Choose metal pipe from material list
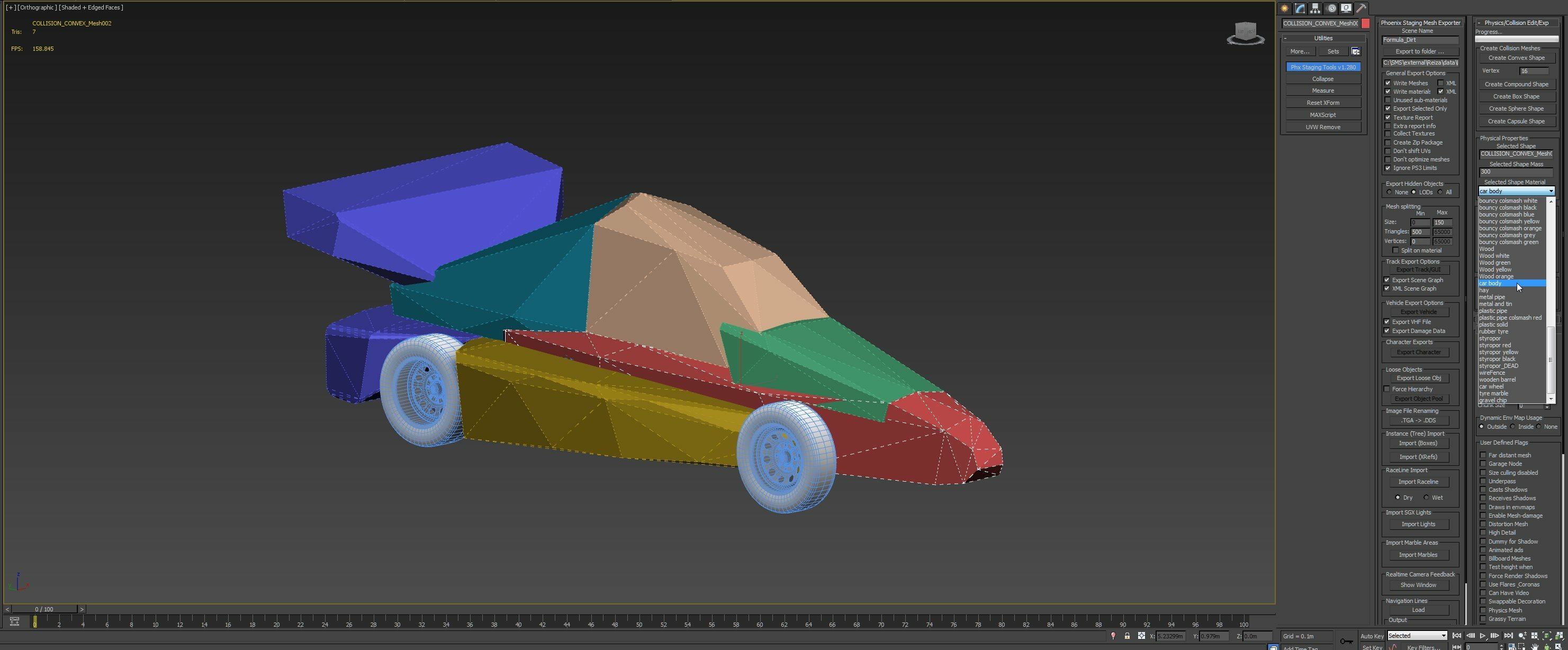 pyautogui.click(x=1492, y=297)
